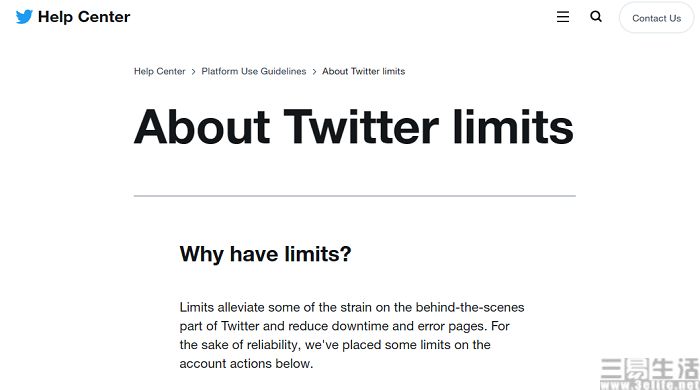Click the Help Center header title
Screen dimensions: 700x390
tap(84, 17)
